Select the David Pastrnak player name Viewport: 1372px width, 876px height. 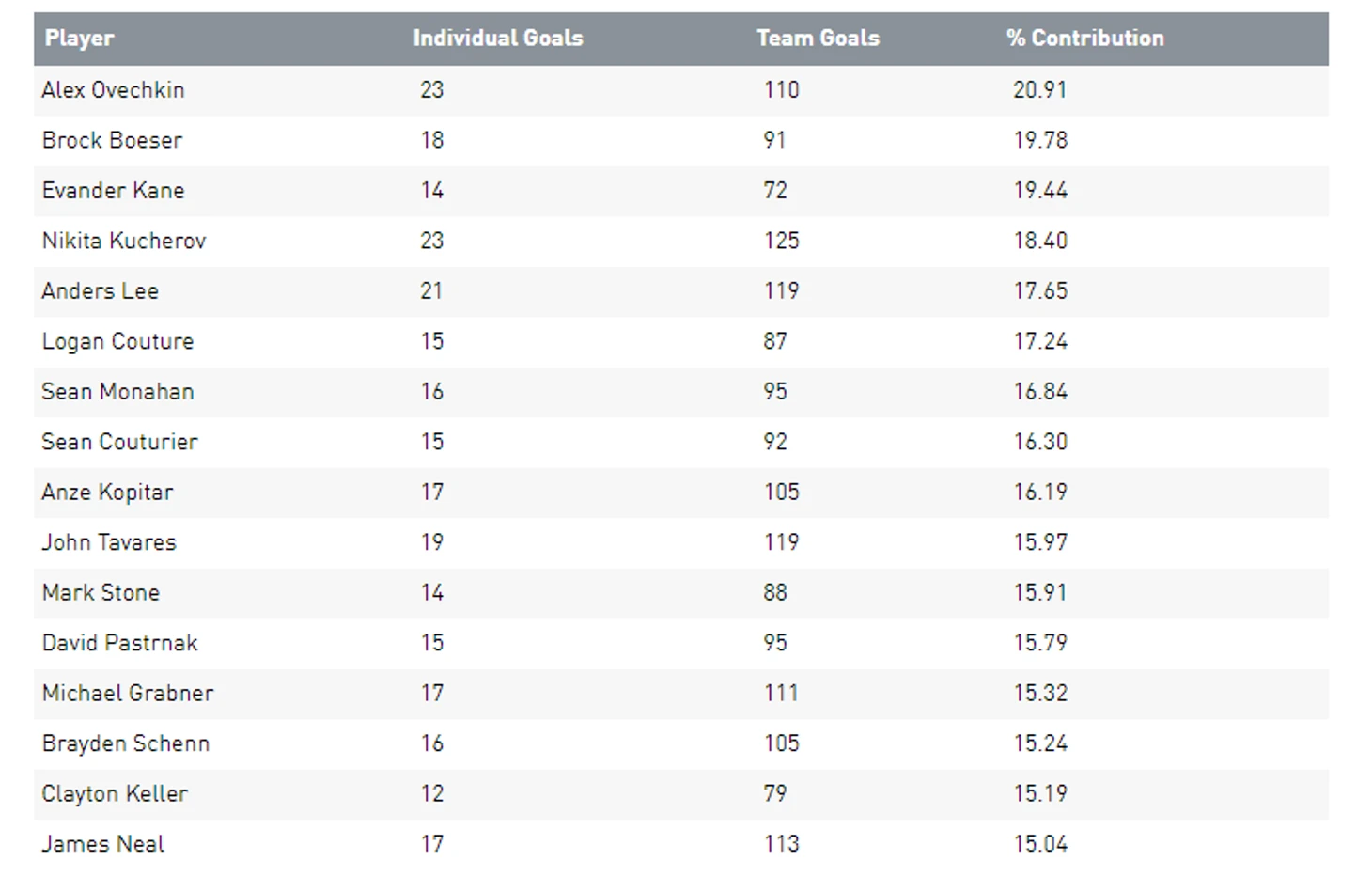[x=119, y=643]
